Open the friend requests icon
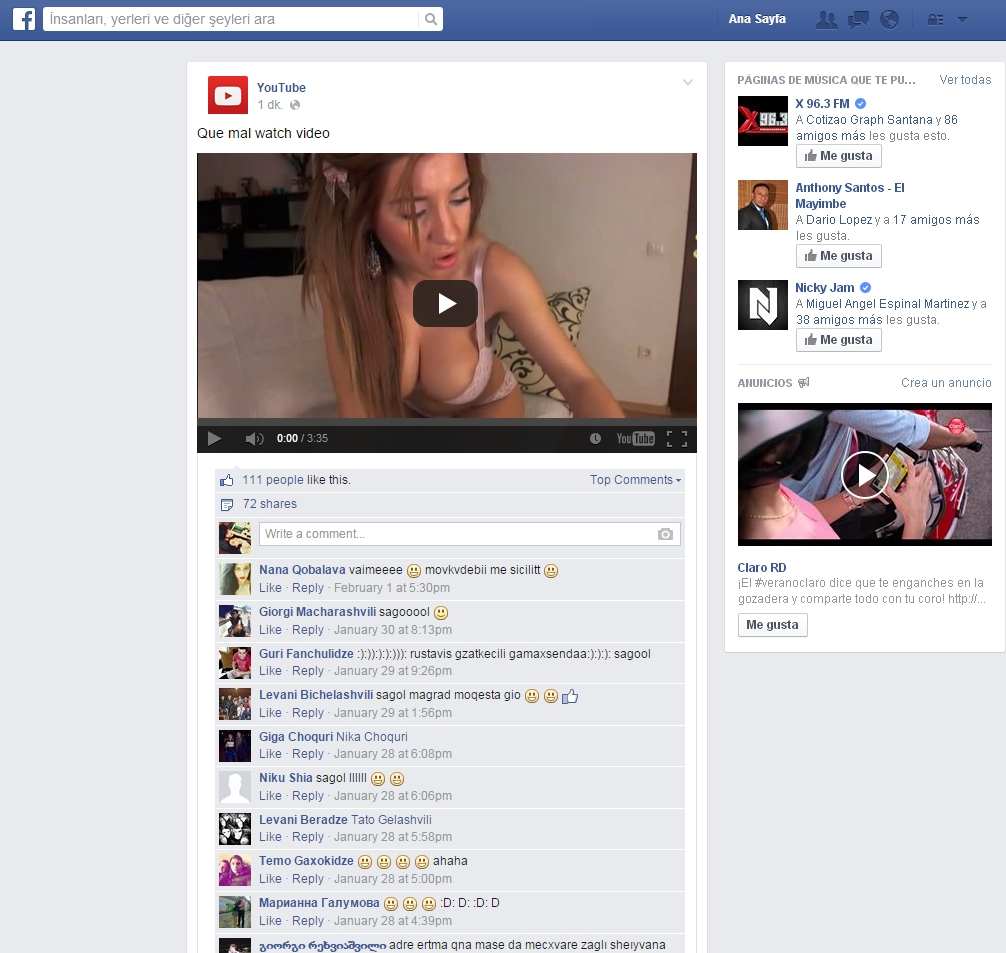 pyautogui.click(x=826, y=19)
